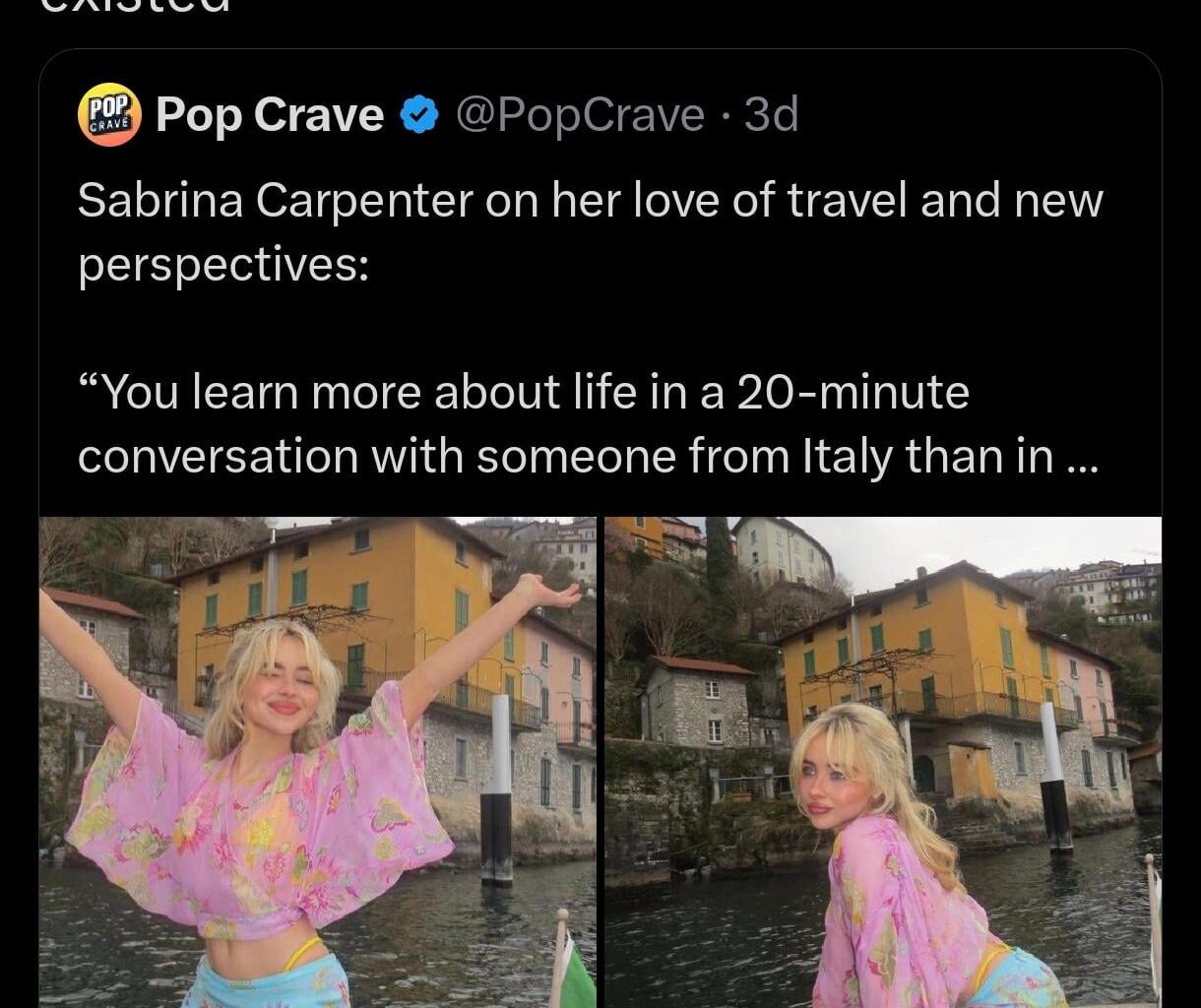The width and height of the screenshot is (1201, 1008).
Task: Click the 3d timestamp of the quoted post
Action: pyautogui.click(x=771, y=116)
